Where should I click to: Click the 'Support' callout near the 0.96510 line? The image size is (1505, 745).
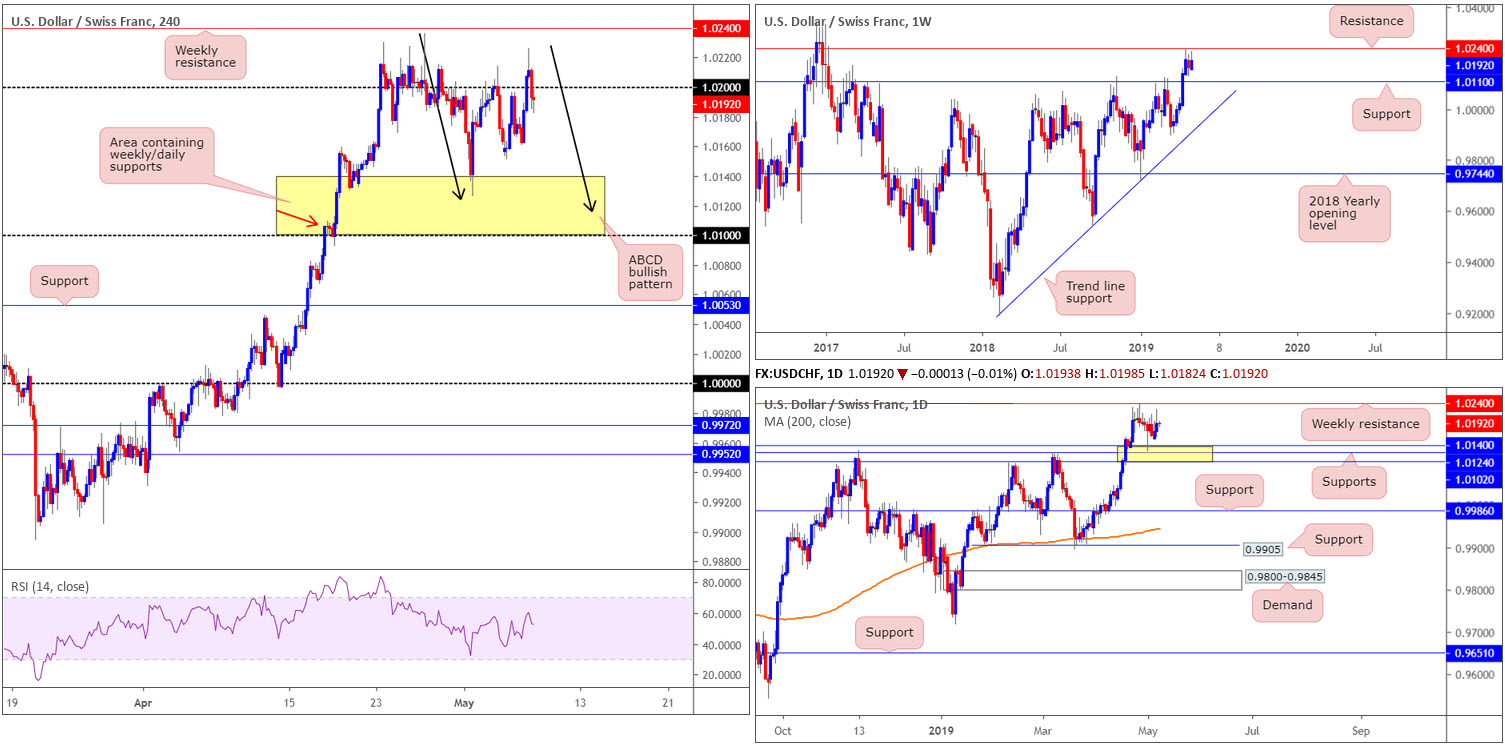click(889, 633)
